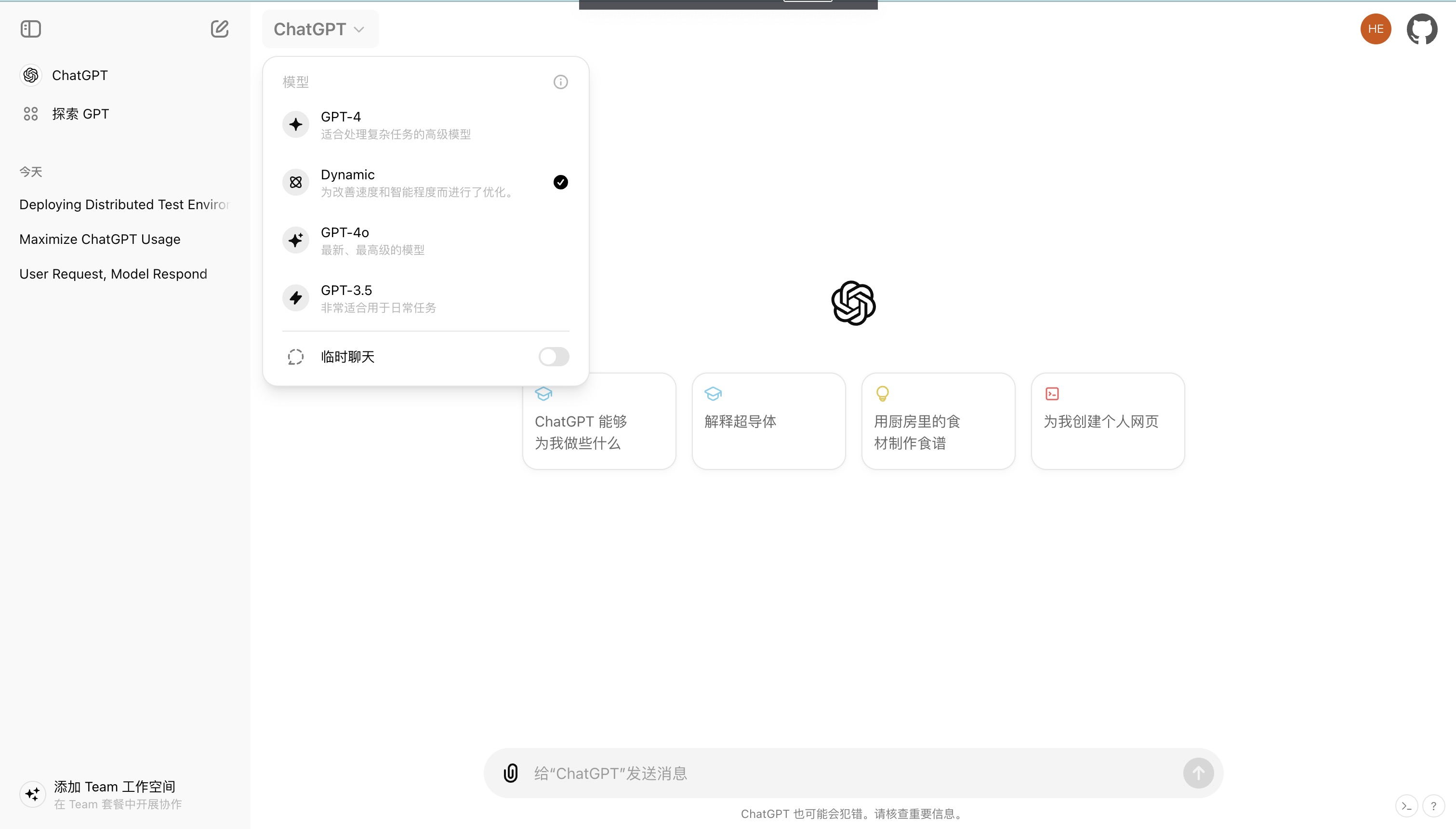Screen dimensions: 1456x829
Task: Start a new chat with the compose icon
Action: pos(220,29)
